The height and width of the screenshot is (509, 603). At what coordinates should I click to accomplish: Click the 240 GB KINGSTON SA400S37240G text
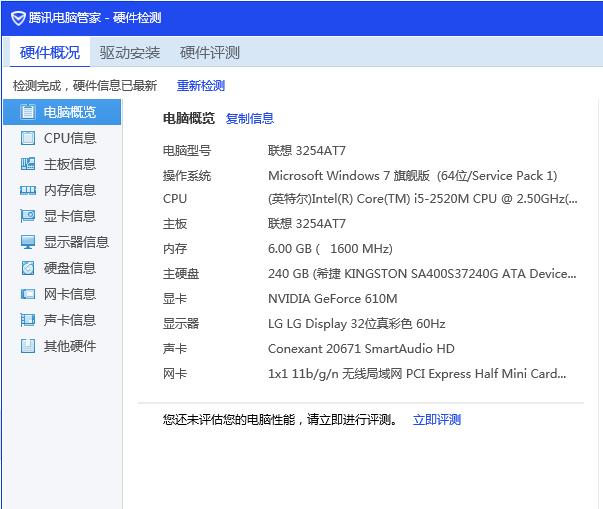pyautogui.click(x=422, y=274)
